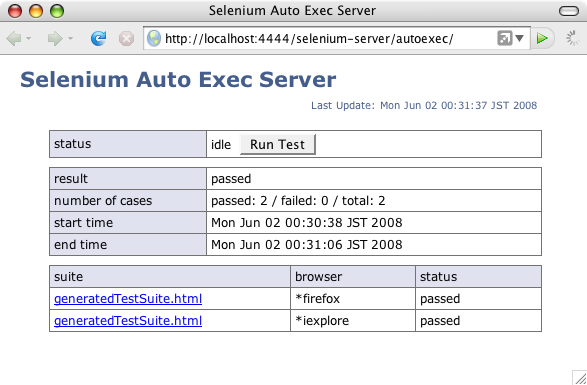The height and width of the screenshot is (385, 587).
Task: Click the toolbar toggle pill in title bar
Action: click(x=569, y=11)
